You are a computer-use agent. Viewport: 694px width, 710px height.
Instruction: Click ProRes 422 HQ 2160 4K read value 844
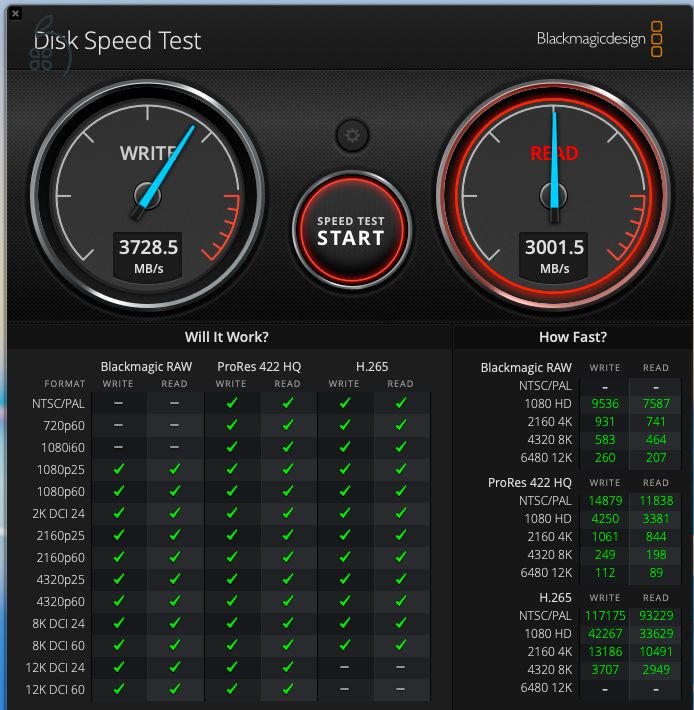pos(656,537)
